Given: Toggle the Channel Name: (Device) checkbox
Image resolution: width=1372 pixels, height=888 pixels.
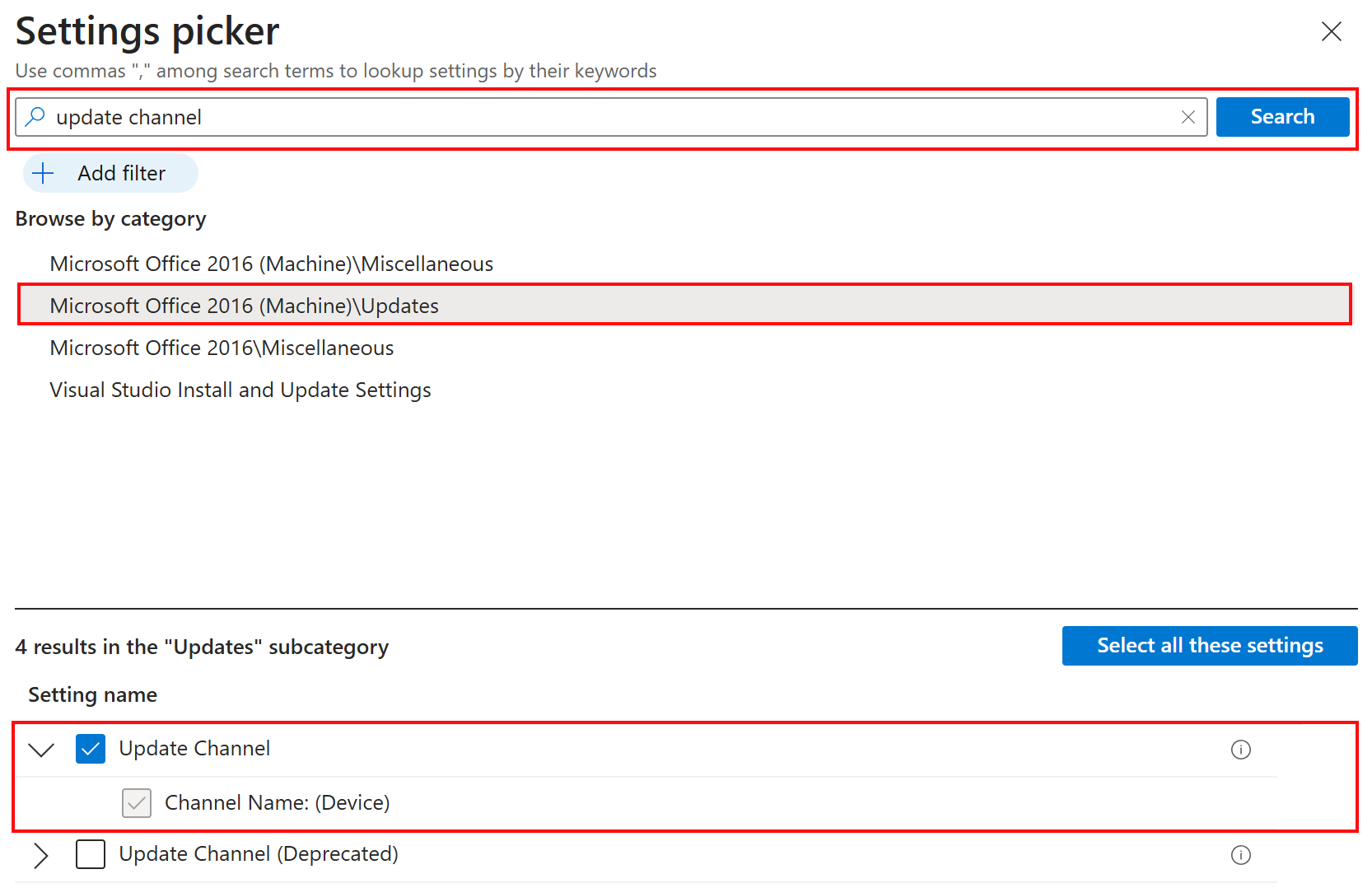Looking at the screenshot, I should [x=137, y=802].
